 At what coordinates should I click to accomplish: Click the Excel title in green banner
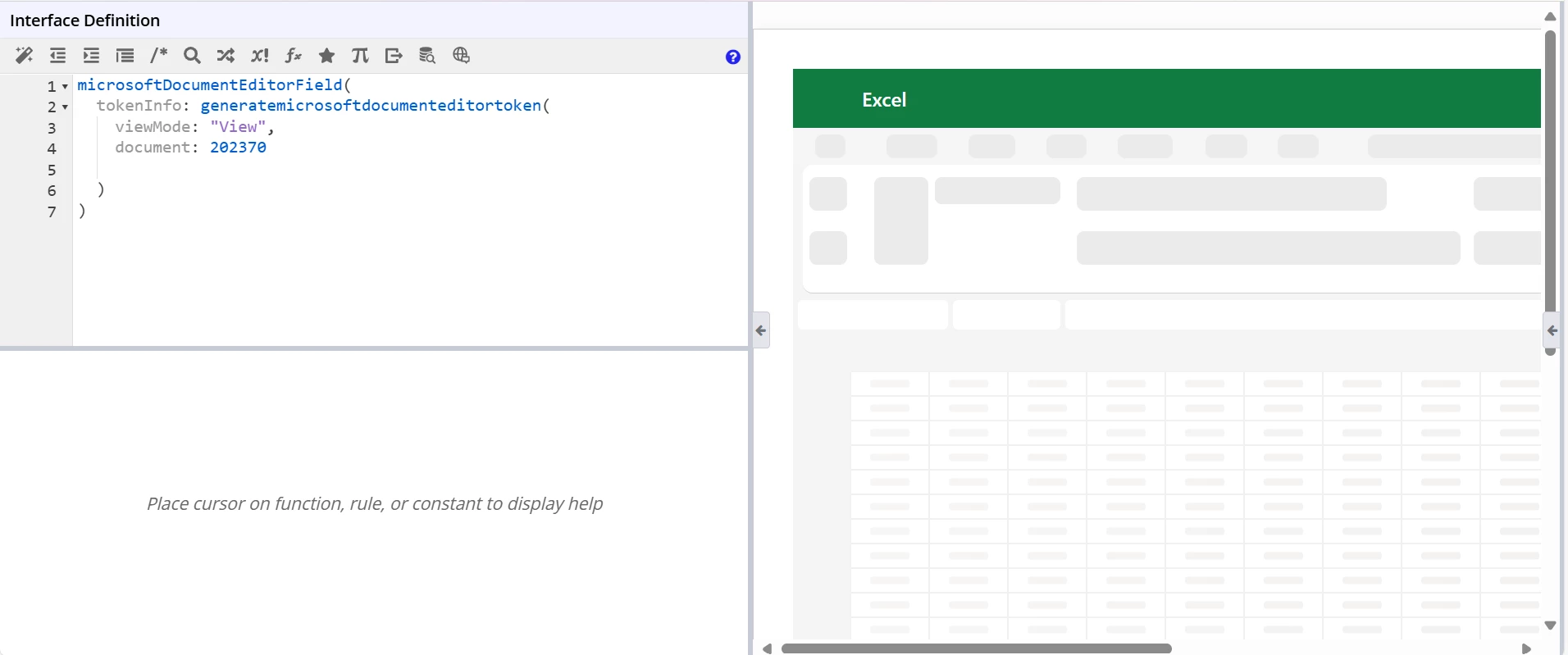tap(884, 100)
